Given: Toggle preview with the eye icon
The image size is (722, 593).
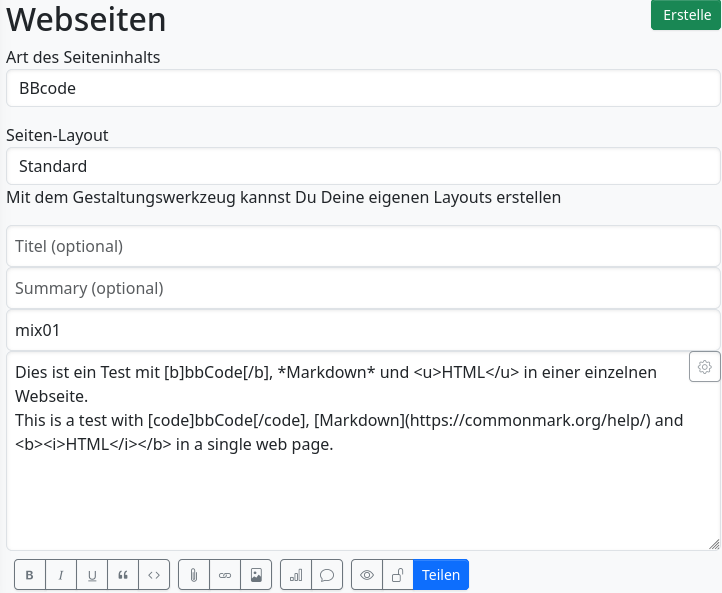Looking at the screenshot, I should [367, 575].
